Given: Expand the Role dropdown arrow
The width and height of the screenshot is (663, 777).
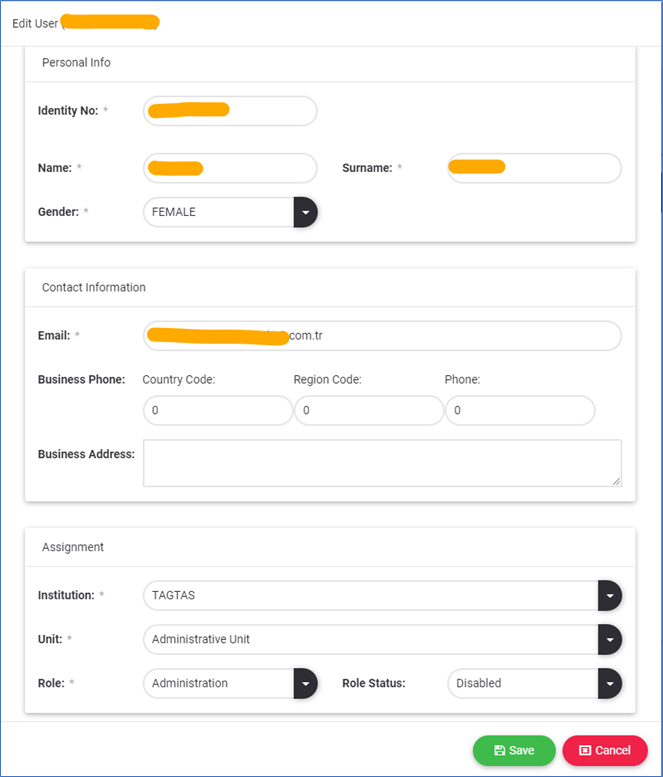Looking at the screenshot, I should (x=305, y=683).
